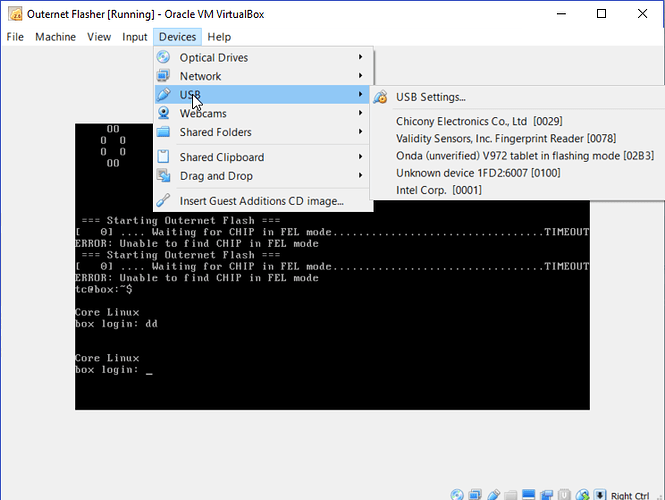Close the open Devices menu
Screen dimensions: 665x500
click(x=177, y=37)
